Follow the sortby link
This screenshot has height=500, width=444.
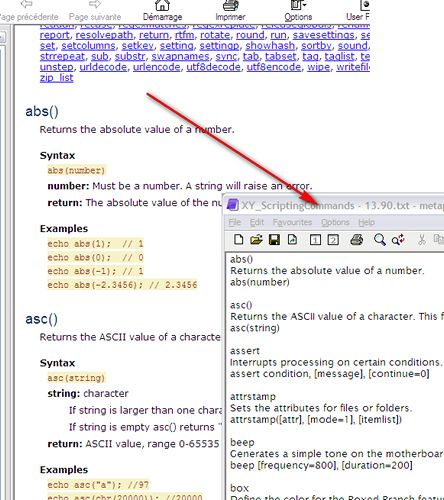(x=316, y=46)
